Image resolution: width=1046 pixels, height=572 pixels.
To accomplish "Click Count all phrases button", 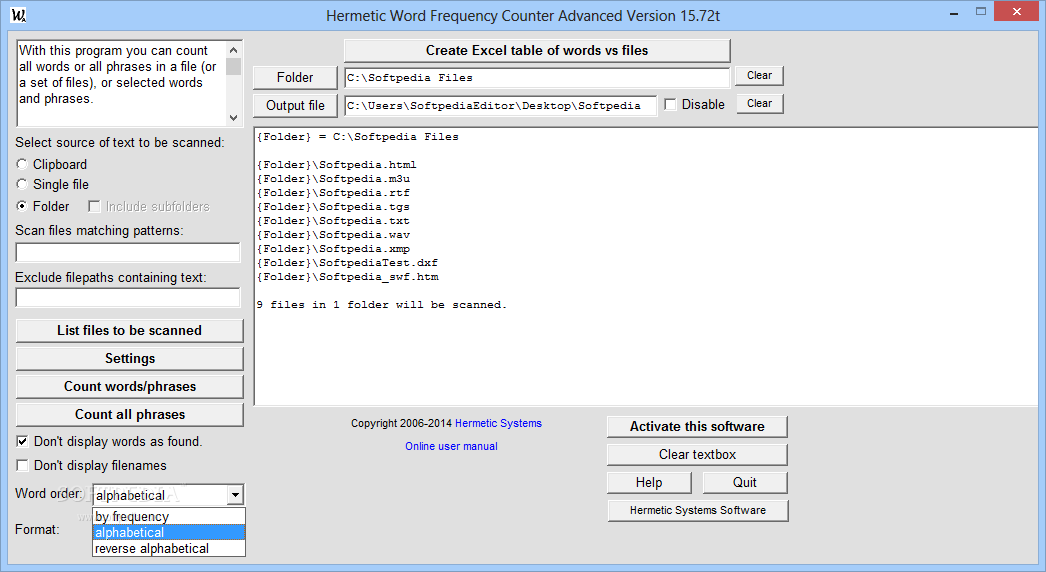I will [x=129, y=414].
